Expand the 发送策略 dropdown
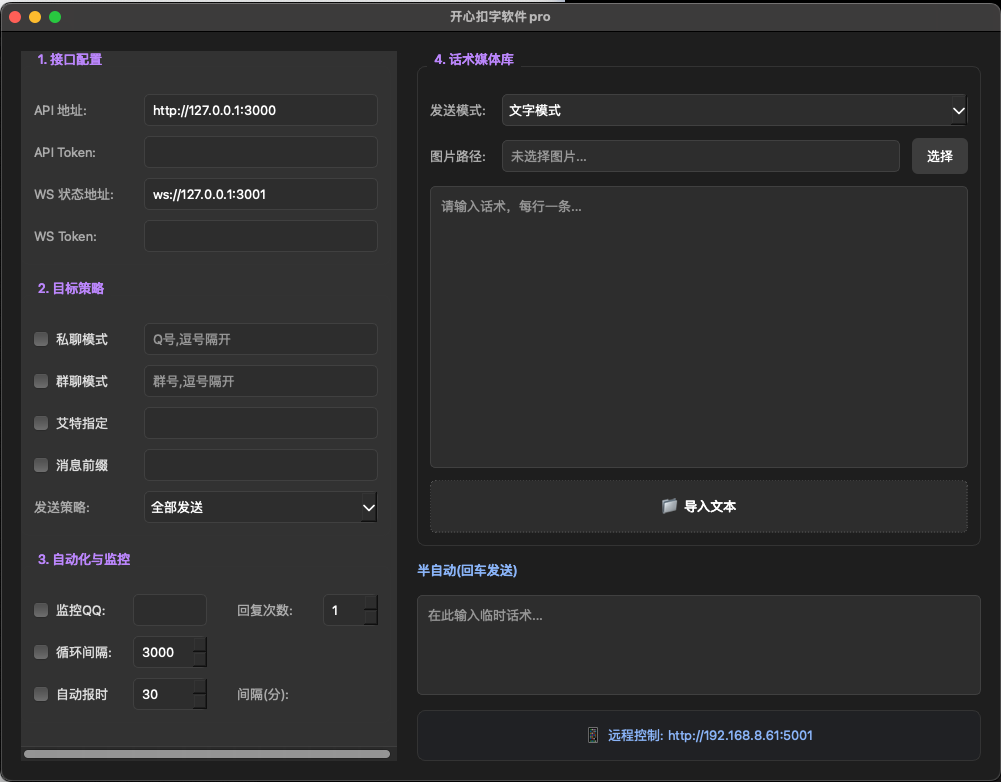Screen dimensions: 1001x782 (260, 507)
